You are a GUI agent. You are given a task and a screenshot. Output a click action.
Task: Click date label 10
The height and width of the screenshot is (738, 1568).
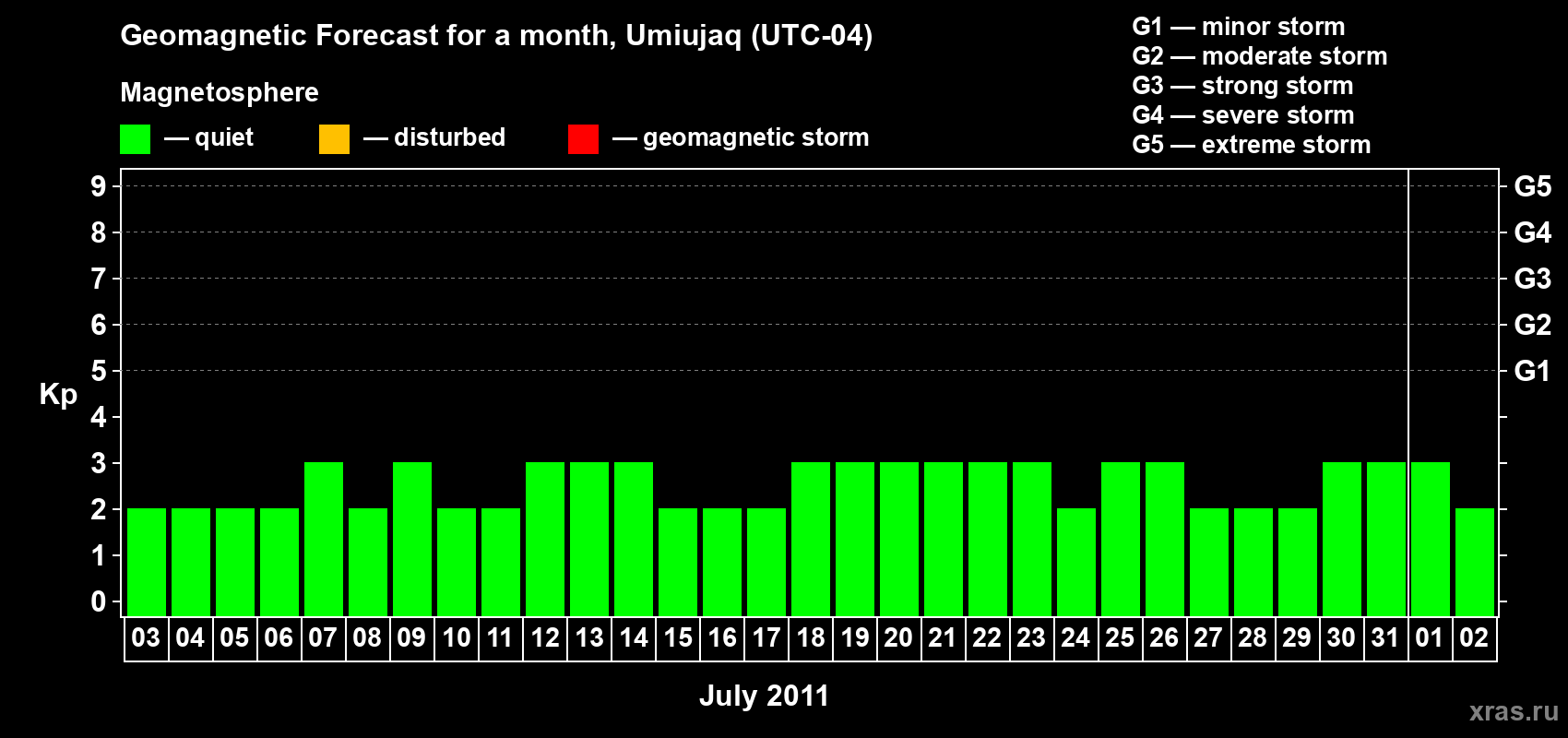(x=456, y=637)
